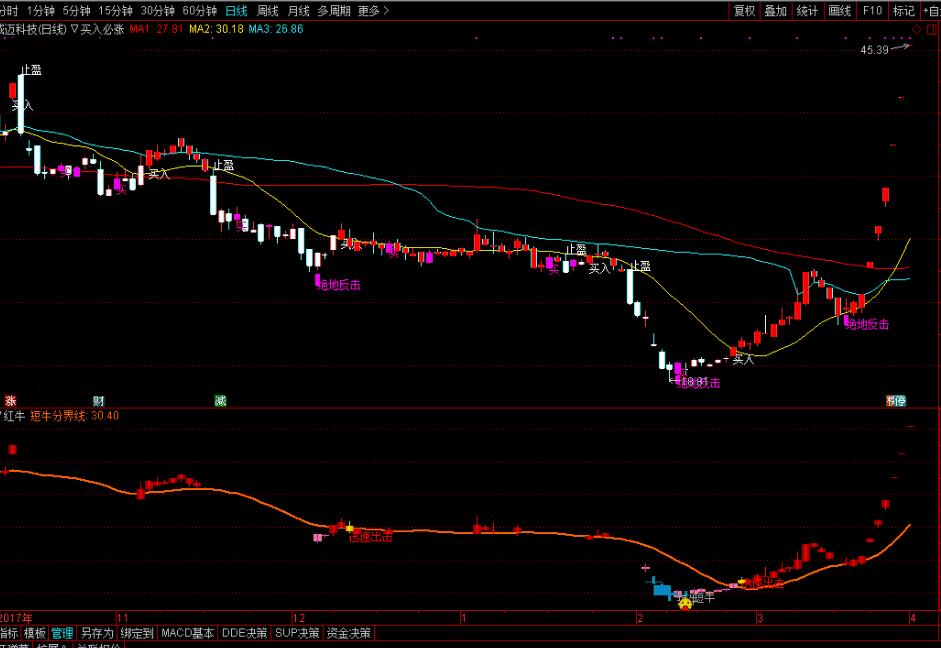This screenshot has width=941, height=648.
Task: Click the 涨停 marker icon
Action: (895, 400)
